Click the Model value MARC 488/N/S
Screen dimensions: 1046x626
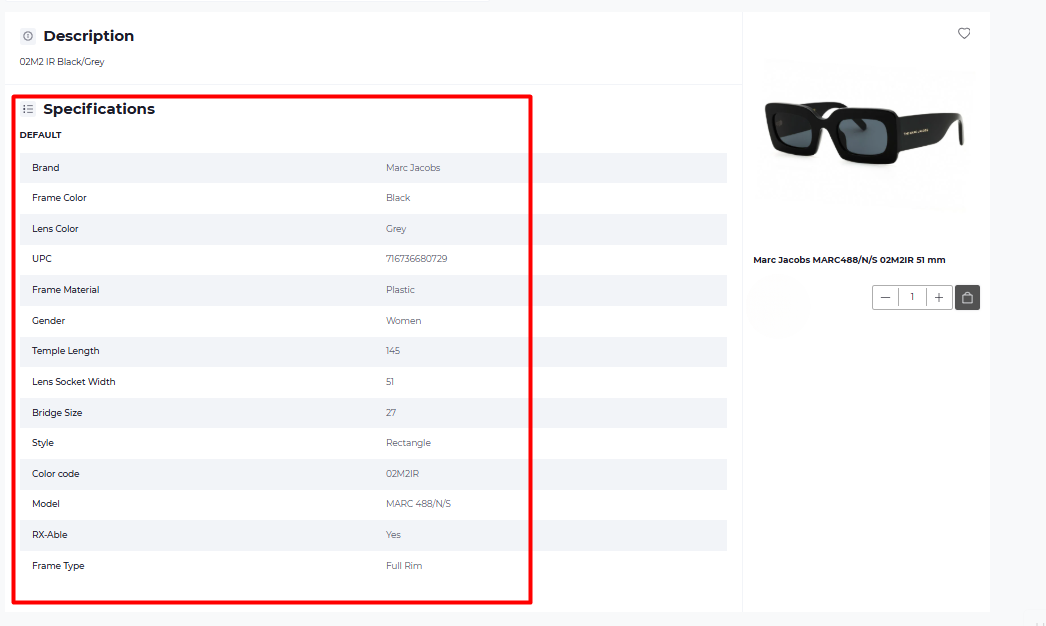pyautogui.click(x=418, y=504)
